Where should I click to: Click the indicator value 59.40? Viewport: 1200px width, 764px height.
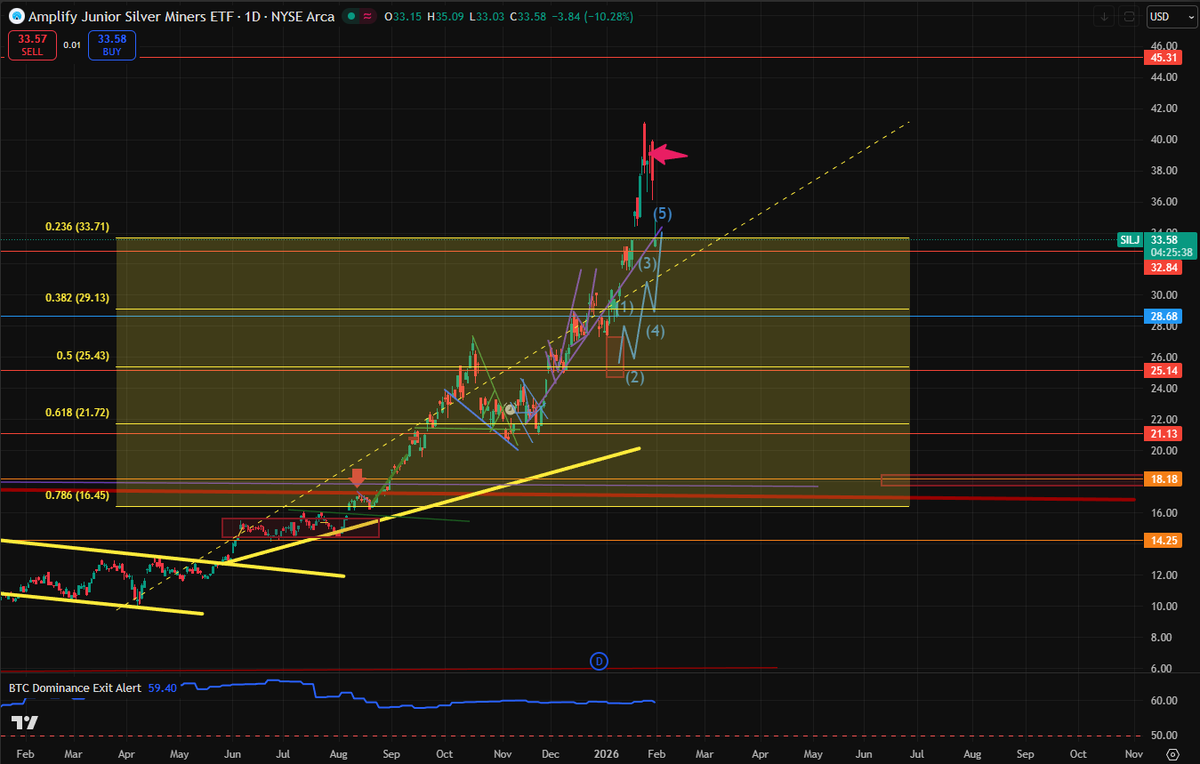coord(164,688)
